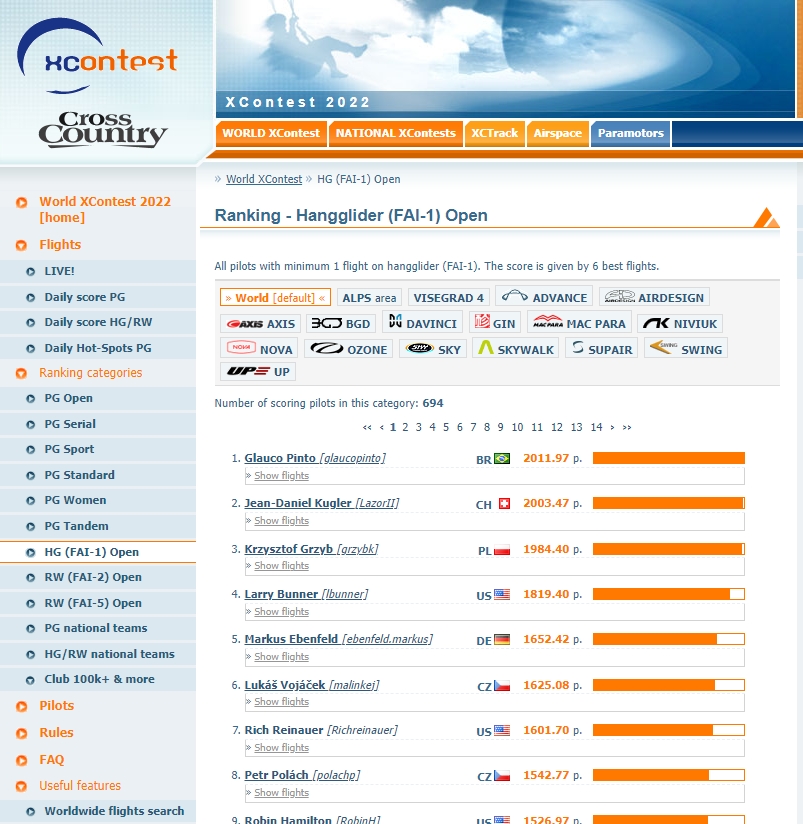Filter ranking by SKY brand

click(x=433, y=349)
